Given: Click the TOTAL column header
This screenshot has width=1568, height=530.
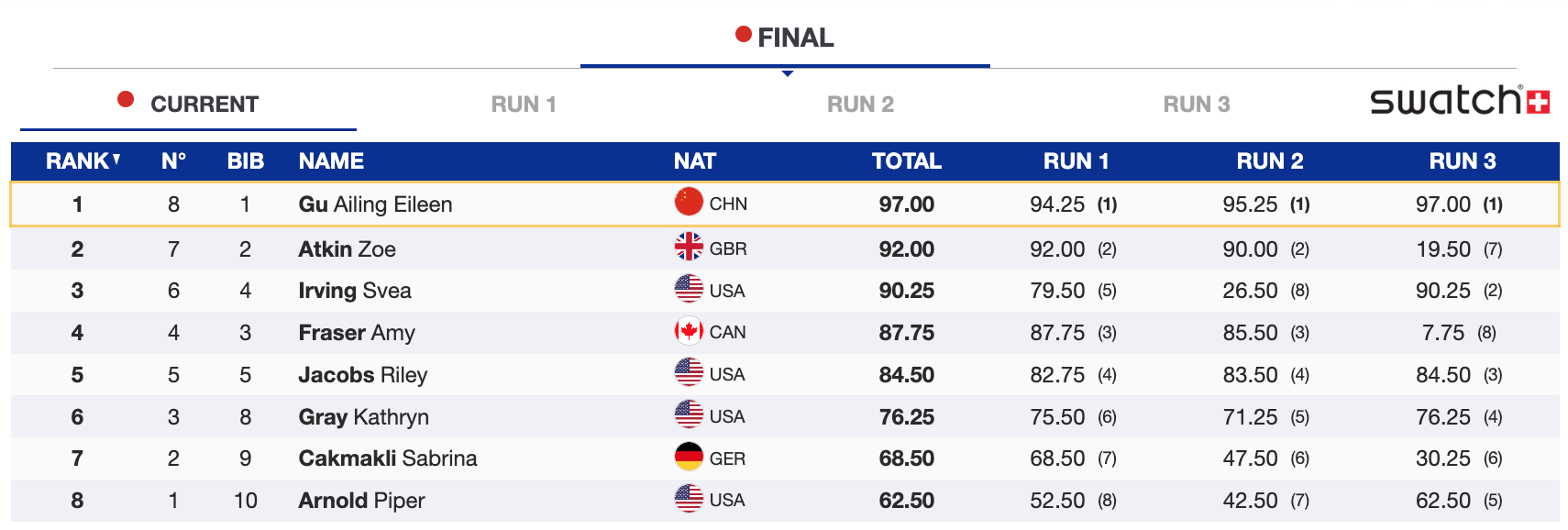Looking at the screenshot, I should coord(906,161).
